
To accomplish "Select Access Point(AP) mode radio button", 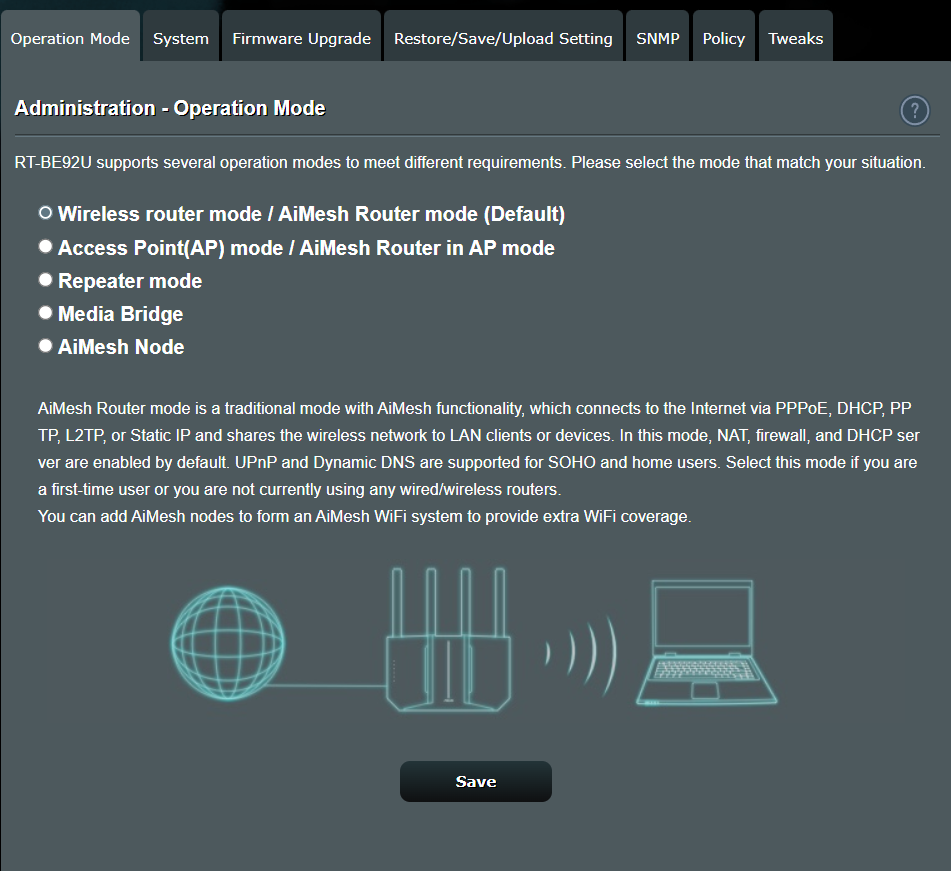I will click(45, 246).
